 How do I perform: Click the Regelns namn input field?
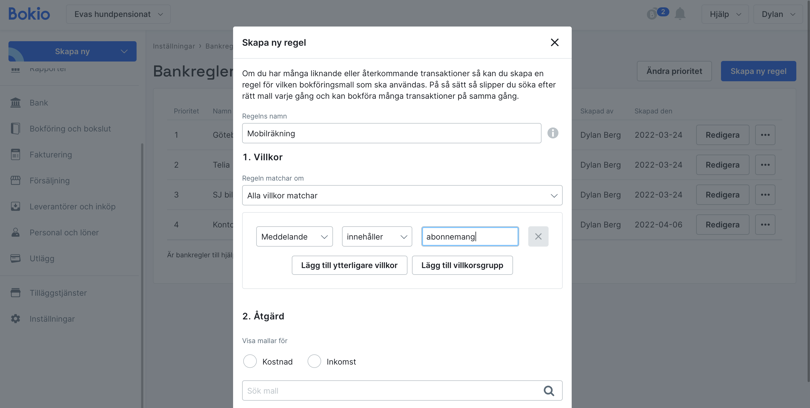point(391,133)
